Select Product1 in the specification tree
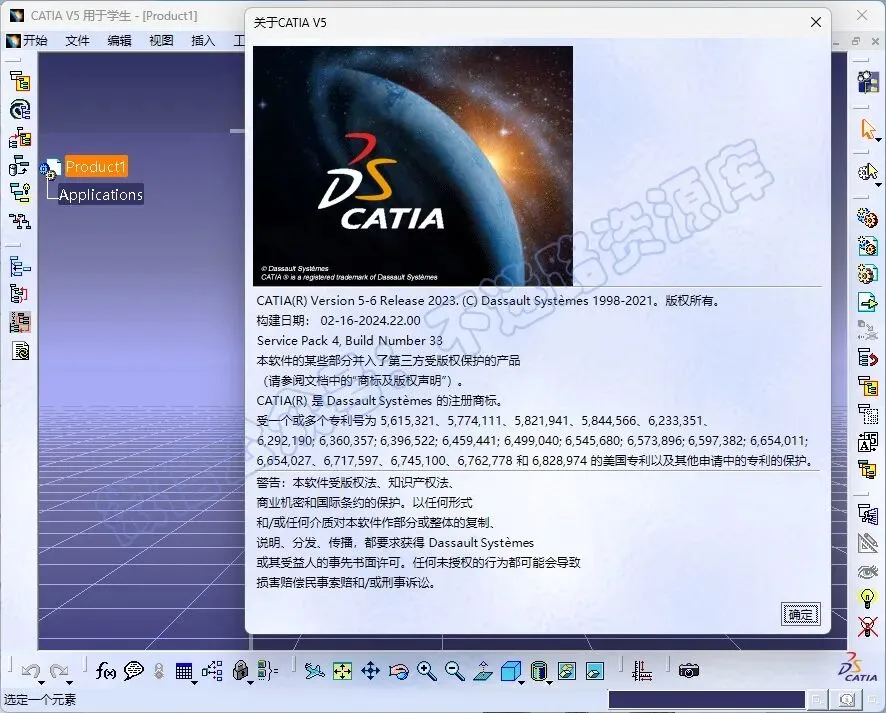Screen dimensions: 886x713 [x=95, y=167]
